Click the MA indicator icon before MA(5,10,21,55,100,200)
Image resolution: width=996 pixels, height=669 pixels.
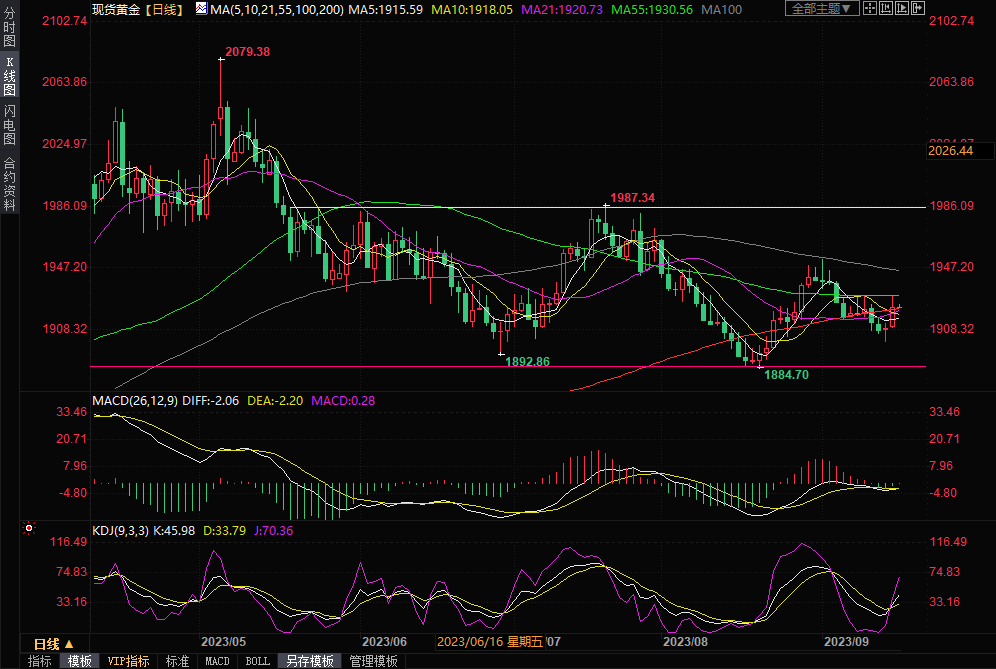point(202,9)
